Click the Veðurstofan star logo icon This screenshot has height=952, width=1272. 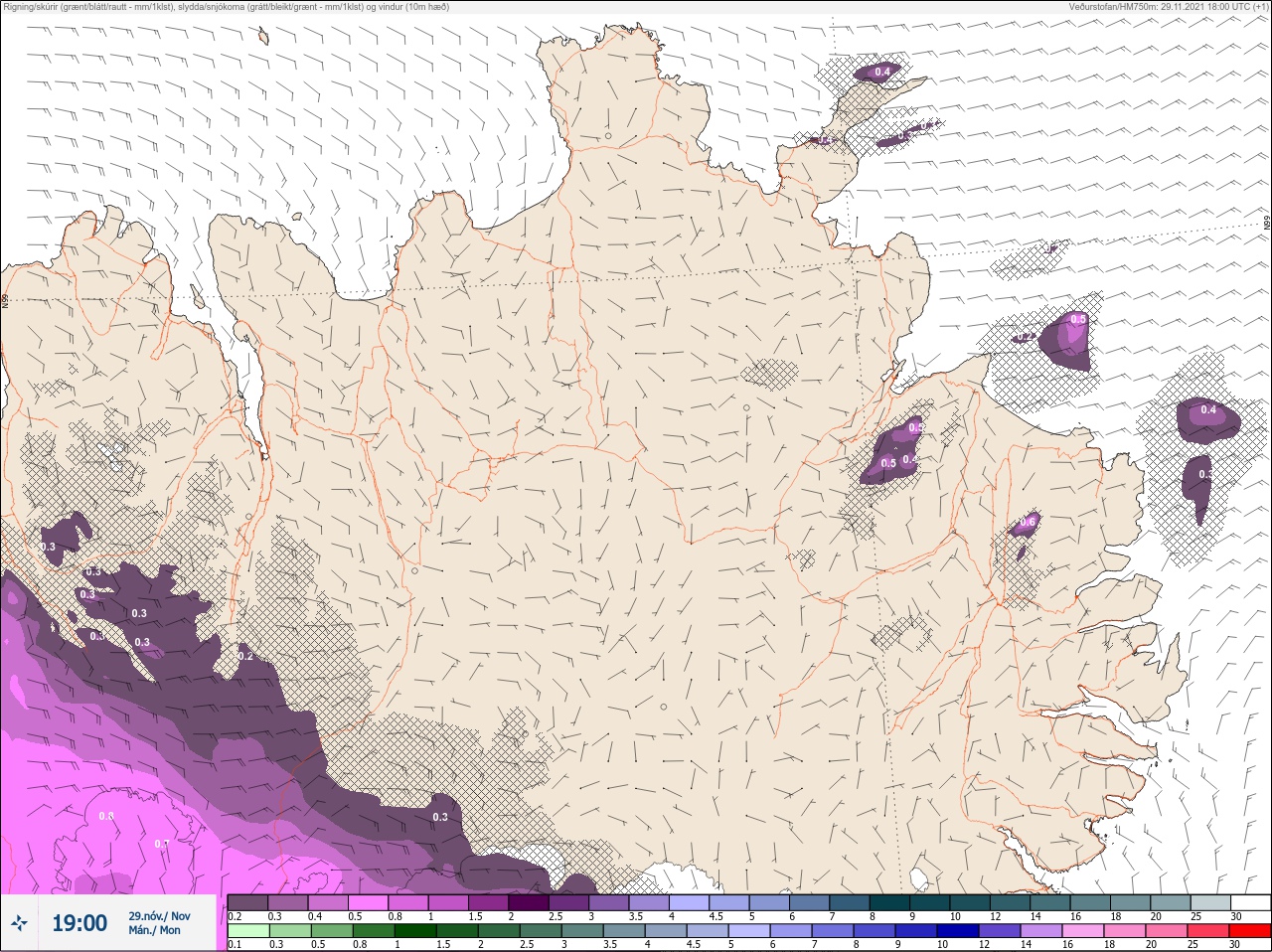coord(19,923)
